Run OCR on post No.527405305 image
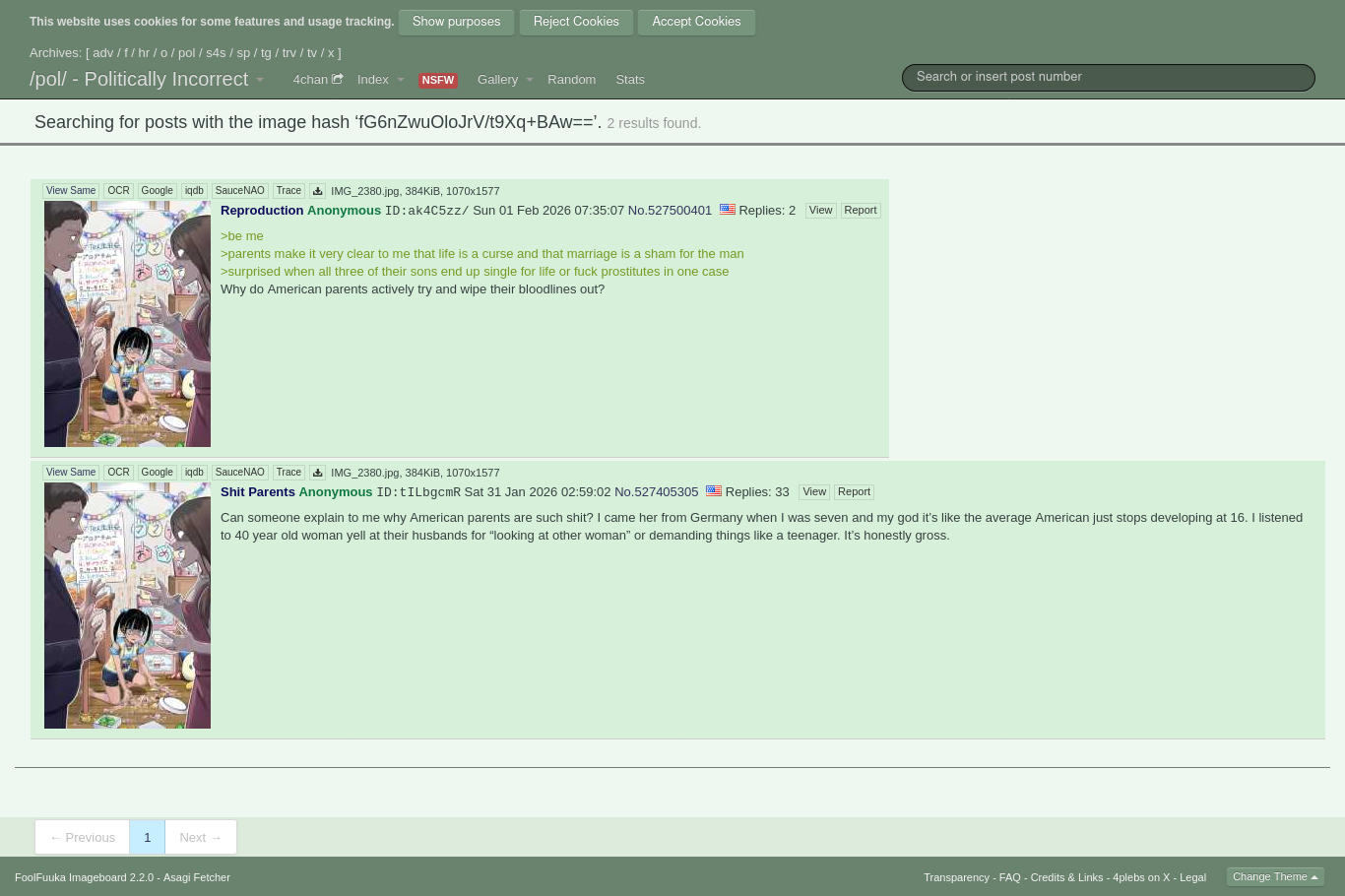 [118, 473]
